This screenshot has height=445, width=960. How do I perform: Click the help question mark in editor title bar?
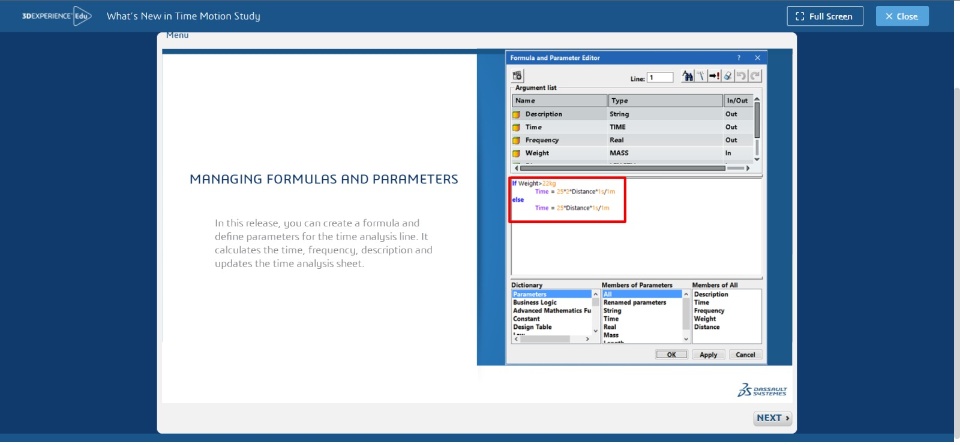point(738,58)
